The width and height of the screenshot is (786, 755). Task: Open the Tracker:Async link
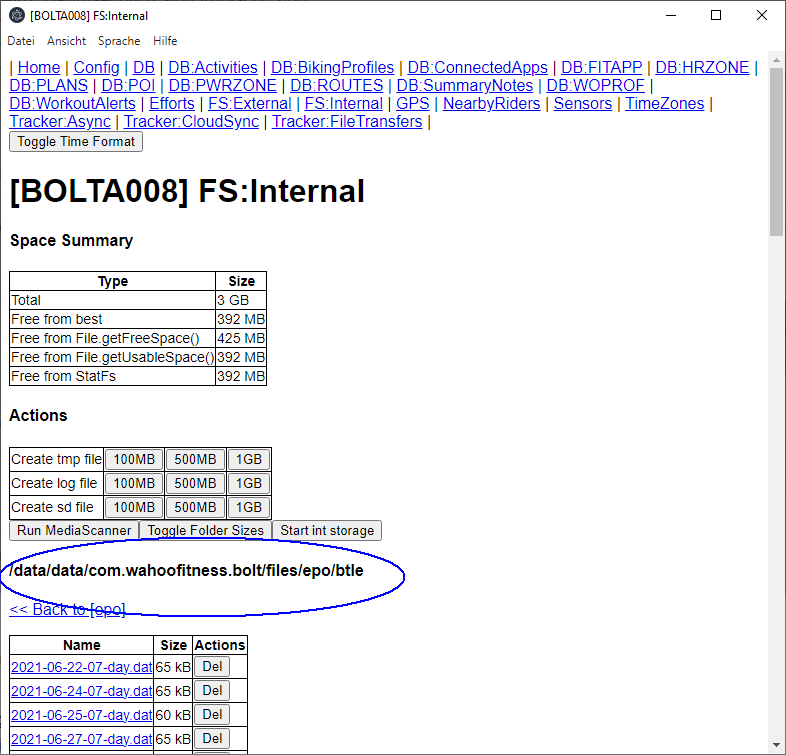tap(60, 121)
